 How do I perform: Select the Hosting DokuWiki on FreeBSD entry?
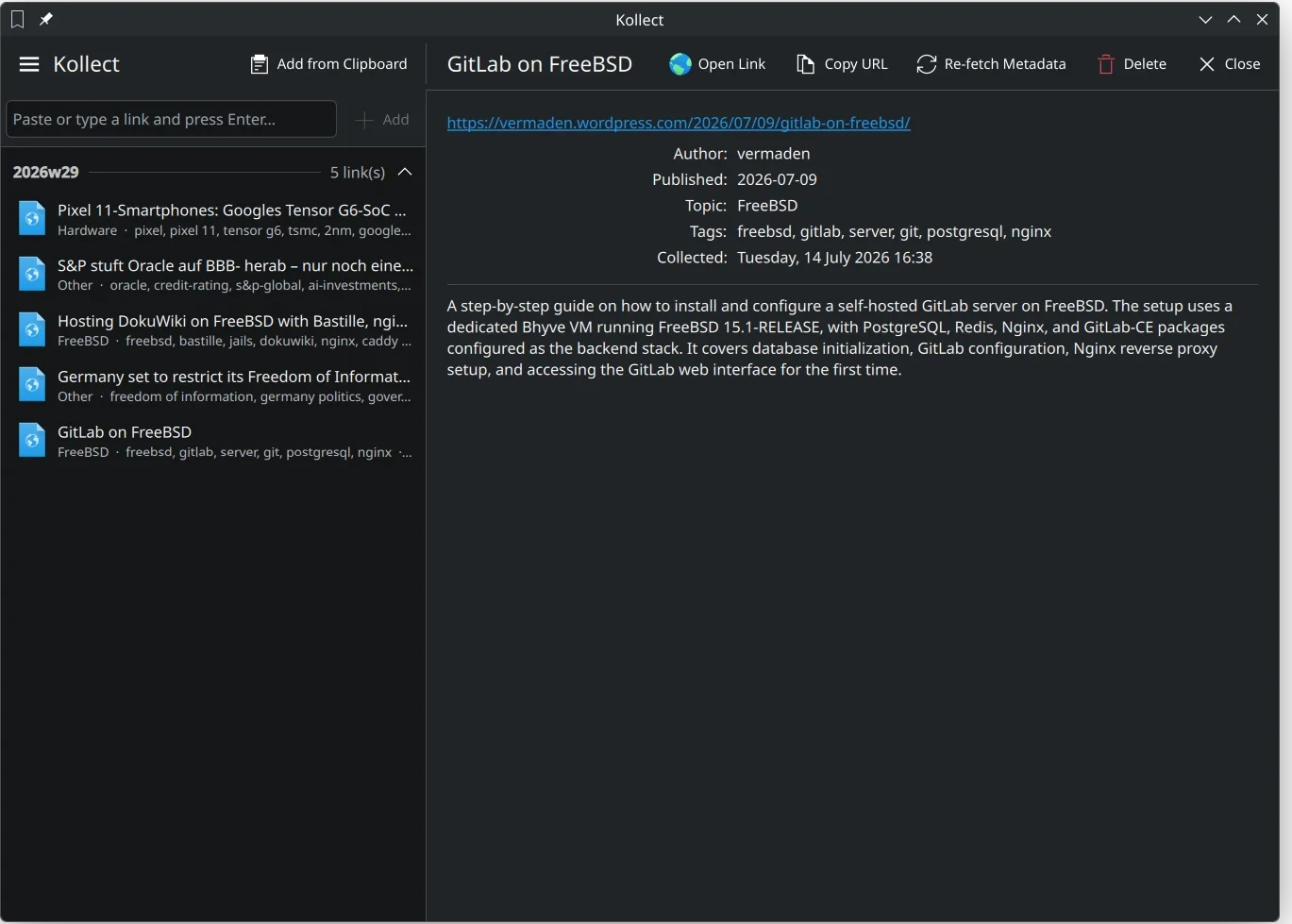[x=213, y=330]
